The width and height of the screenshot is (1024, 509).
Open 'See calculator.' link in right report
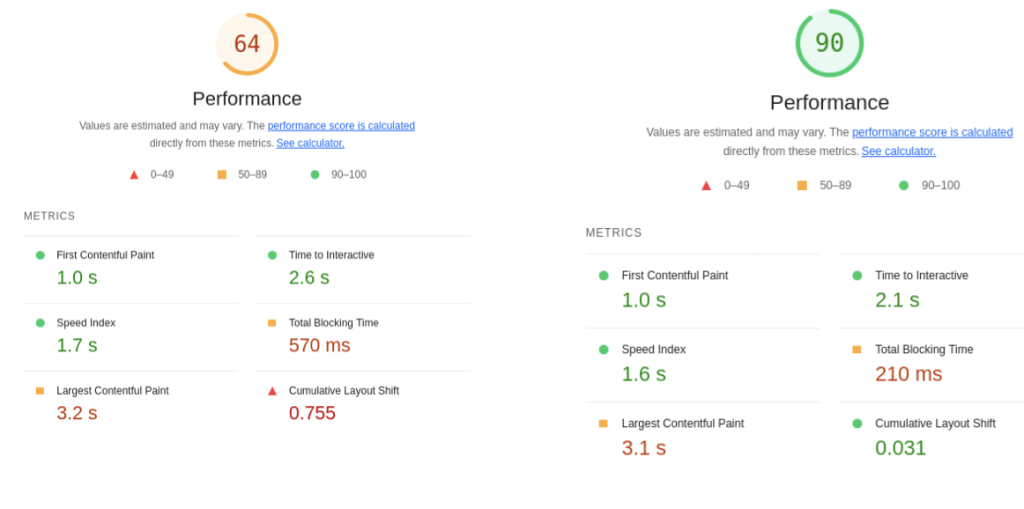pyautogui.click(x=898, y=151)
